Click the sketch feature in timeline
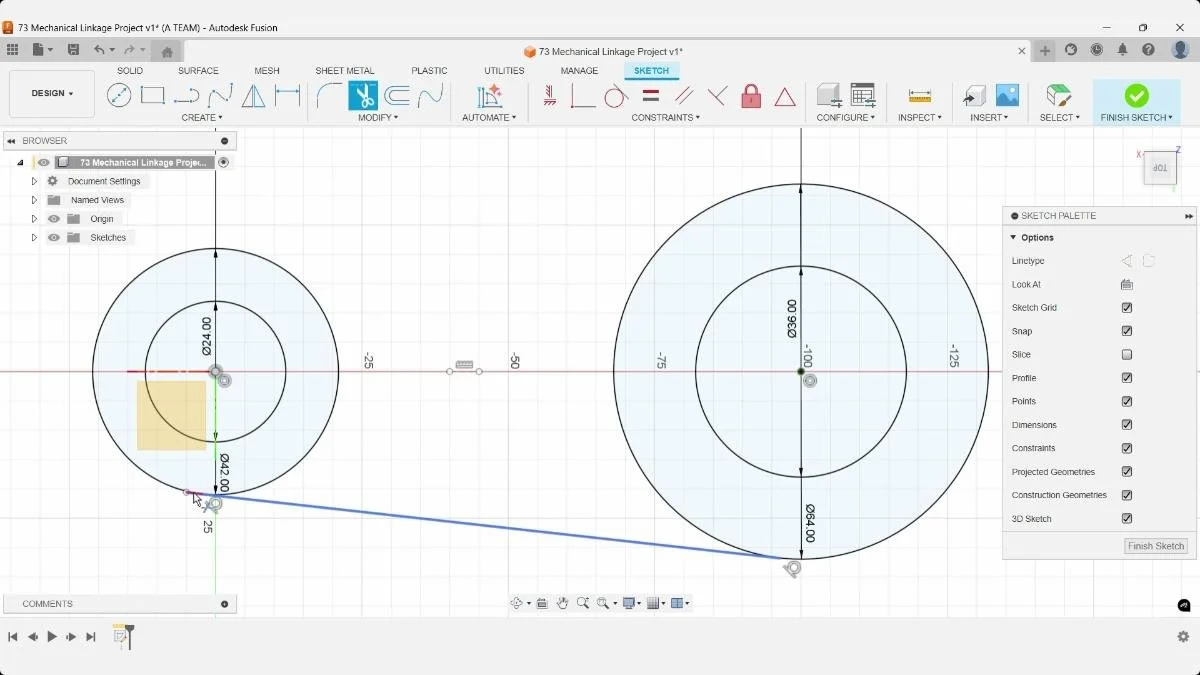Screen dimensions: 1200x675 pyautogui.click(x=120, y=636)
